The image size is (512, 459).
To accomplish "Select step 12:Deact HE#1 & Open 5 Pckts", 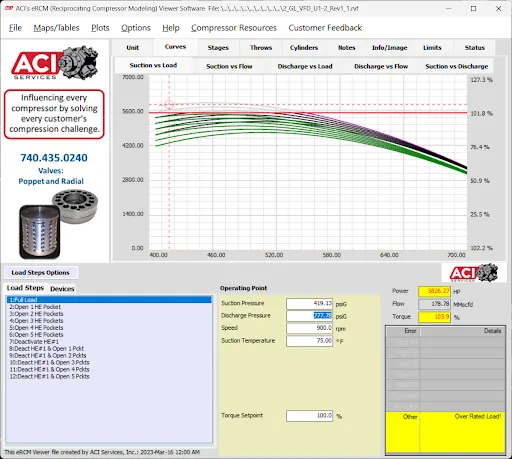I will tap(109, 376).
